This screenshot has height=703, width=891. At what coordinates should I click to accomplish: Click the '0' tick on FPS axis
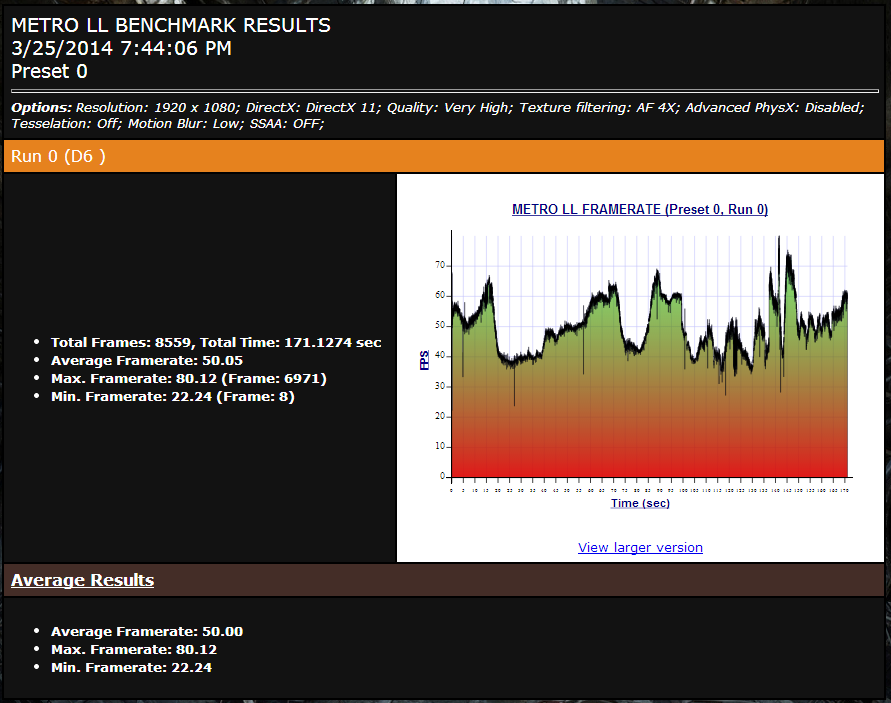[442, 476]
